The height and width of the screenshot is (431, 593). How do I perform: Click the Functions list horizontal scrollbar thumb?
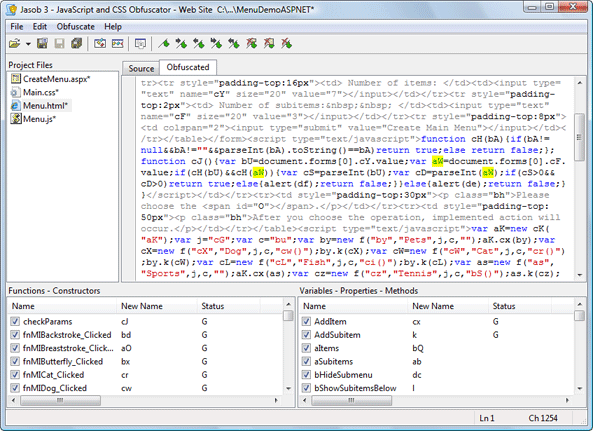click(61, 400)
